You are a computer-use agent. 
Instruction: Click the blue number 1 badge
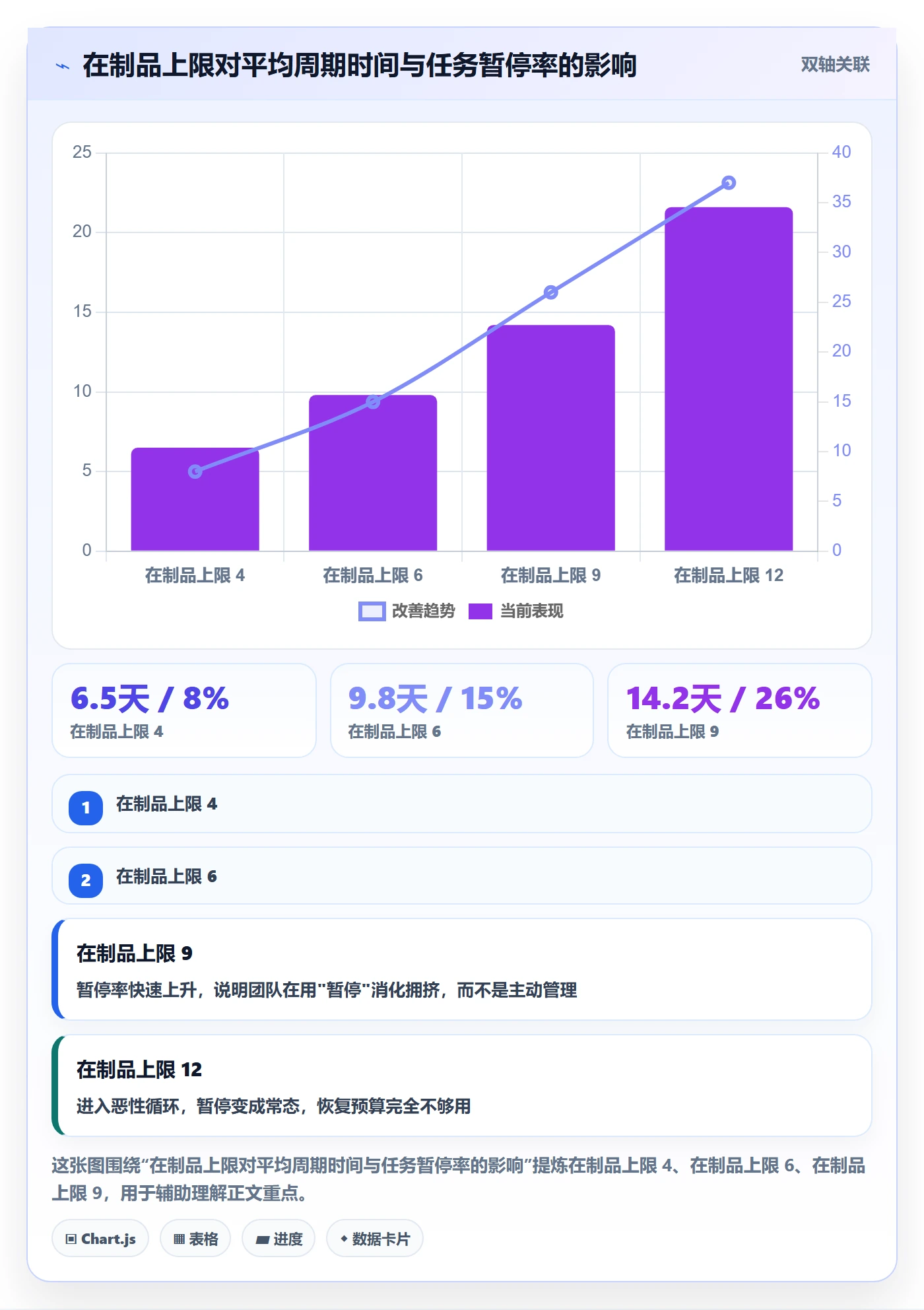point(86,808)
